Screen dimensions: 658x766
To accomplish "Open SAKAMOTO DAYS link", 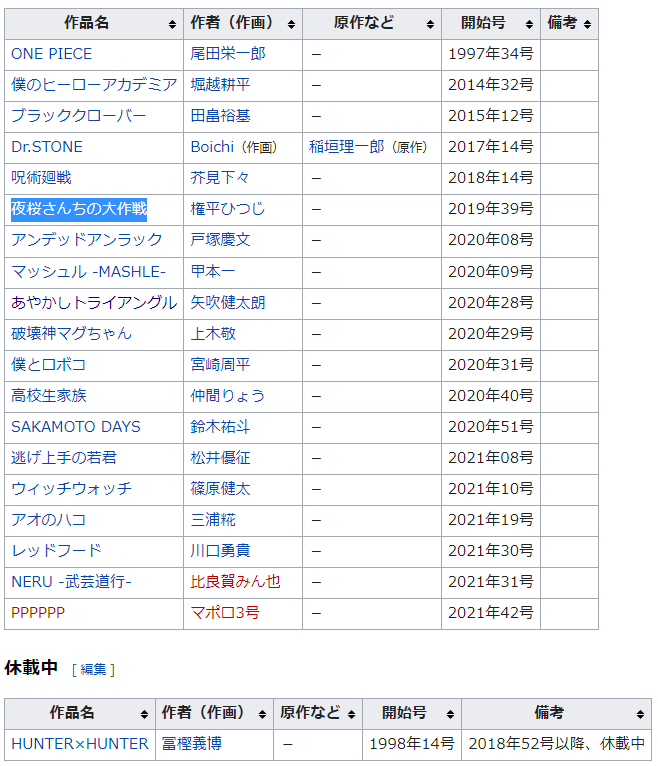I will click(76, 427).
